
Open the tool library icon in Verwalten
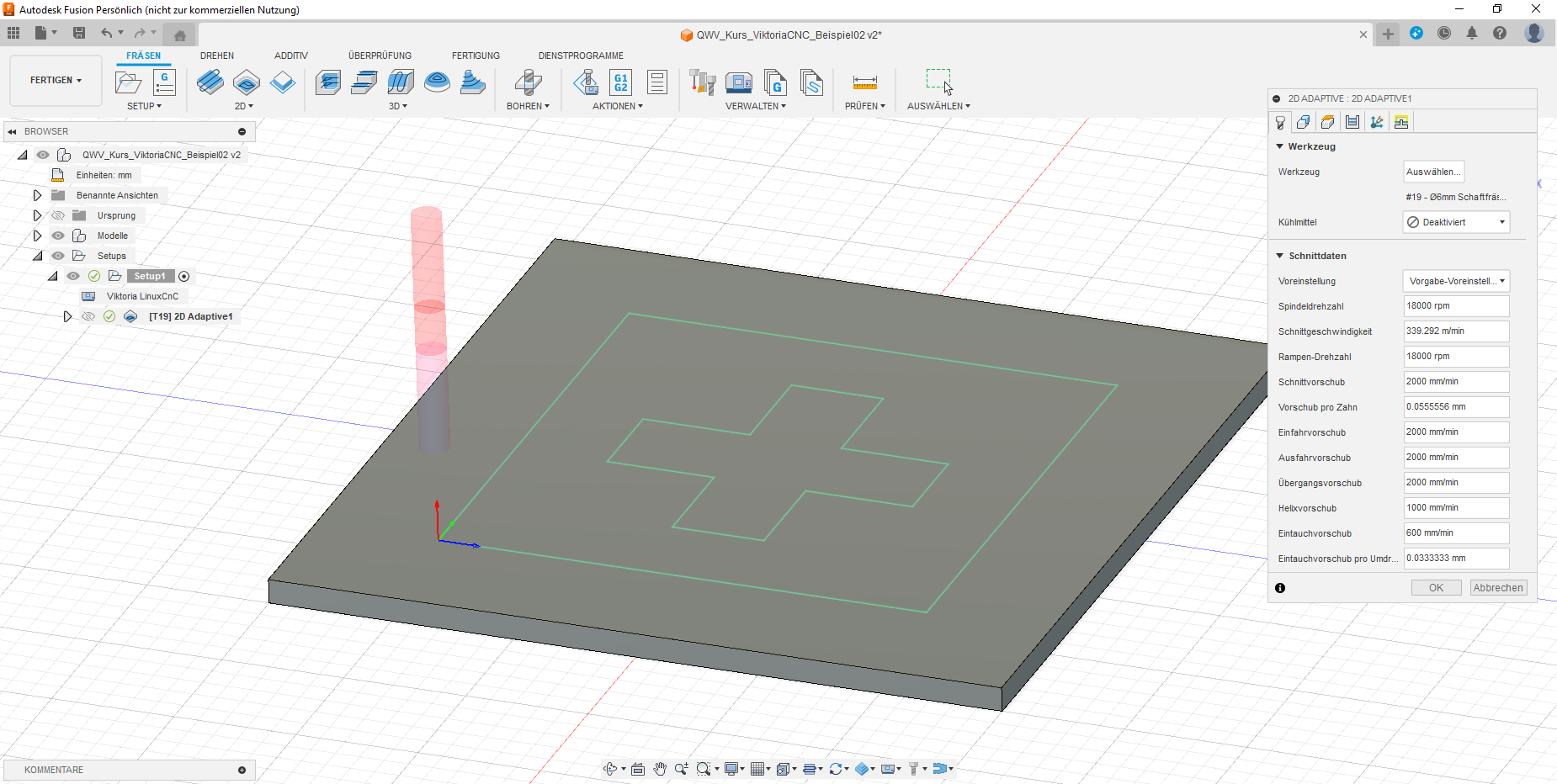click(x=702, y=82)
